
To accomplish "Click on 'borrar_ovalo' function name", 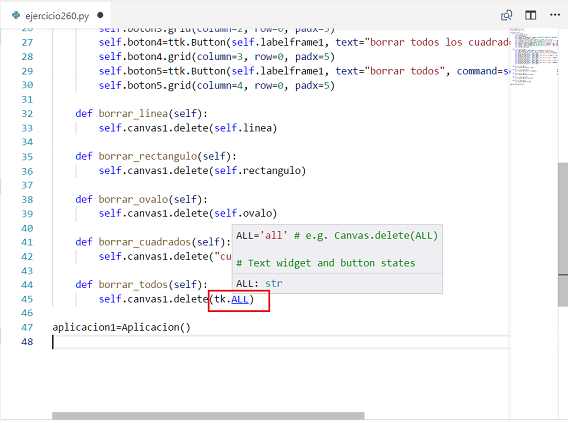I will coord(133,199).
